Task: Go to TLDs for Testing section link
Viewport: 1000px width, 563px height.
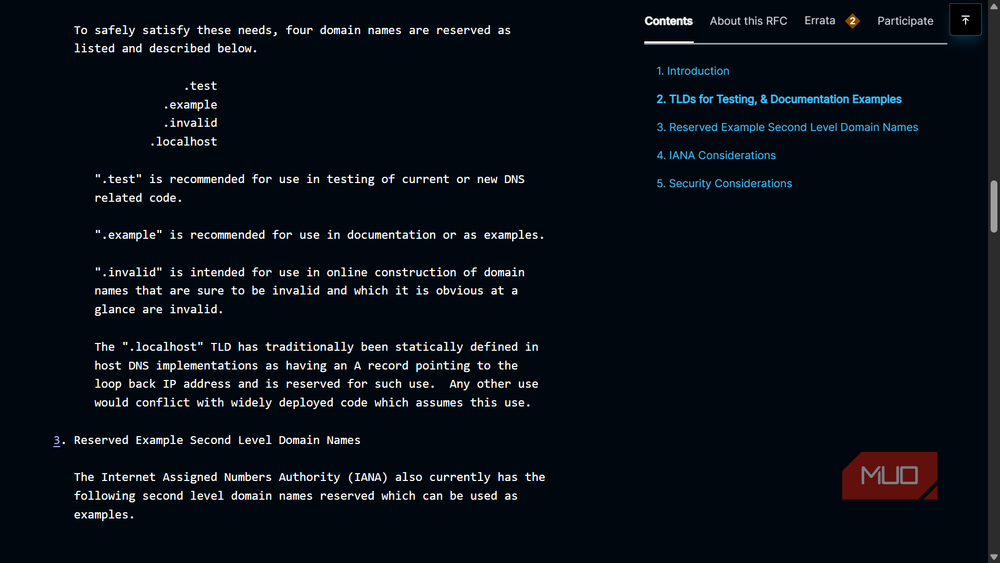Action: [779, 99]
